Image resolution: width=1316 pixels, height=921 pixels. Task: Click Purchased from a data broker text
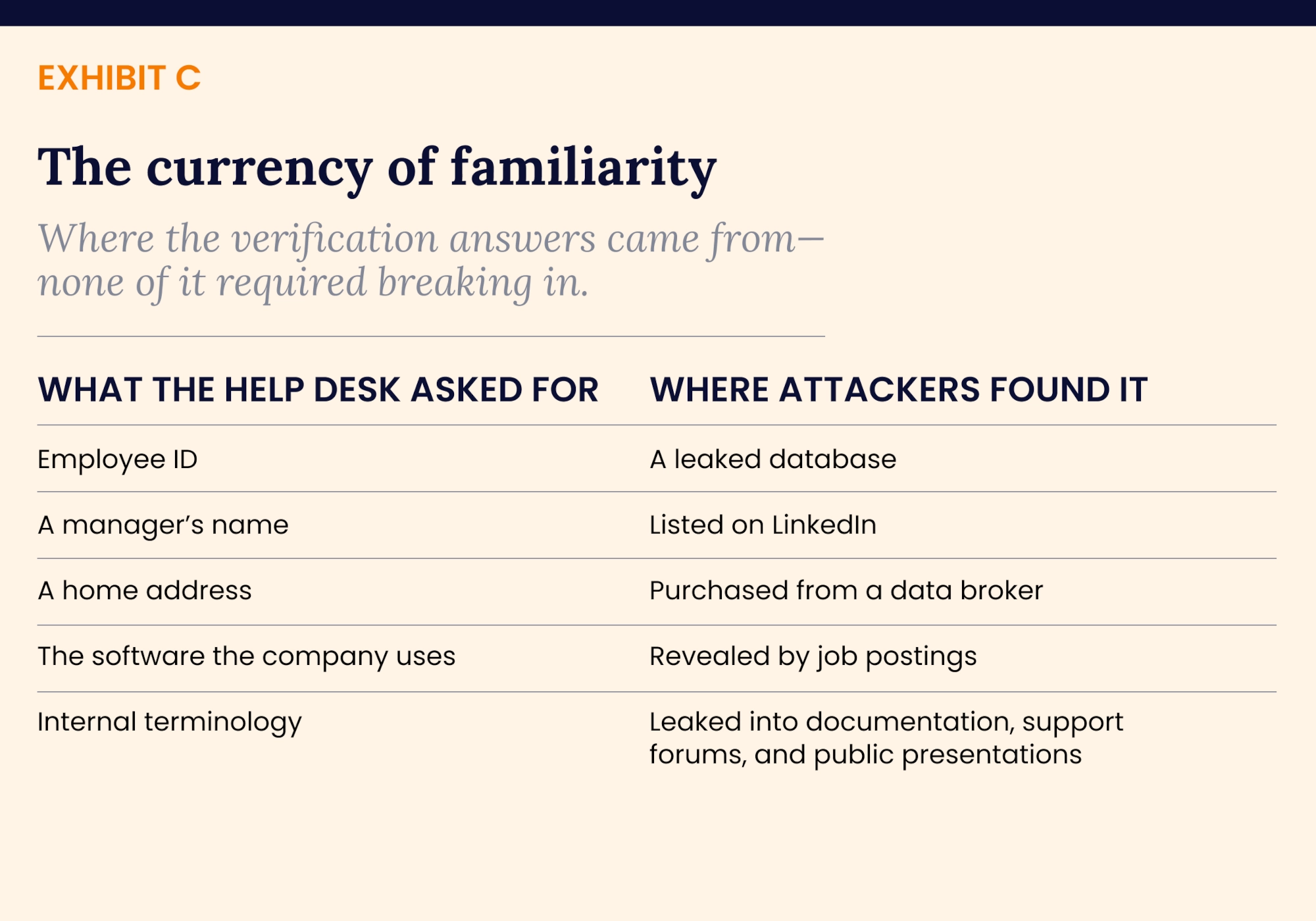pos(846,591)
